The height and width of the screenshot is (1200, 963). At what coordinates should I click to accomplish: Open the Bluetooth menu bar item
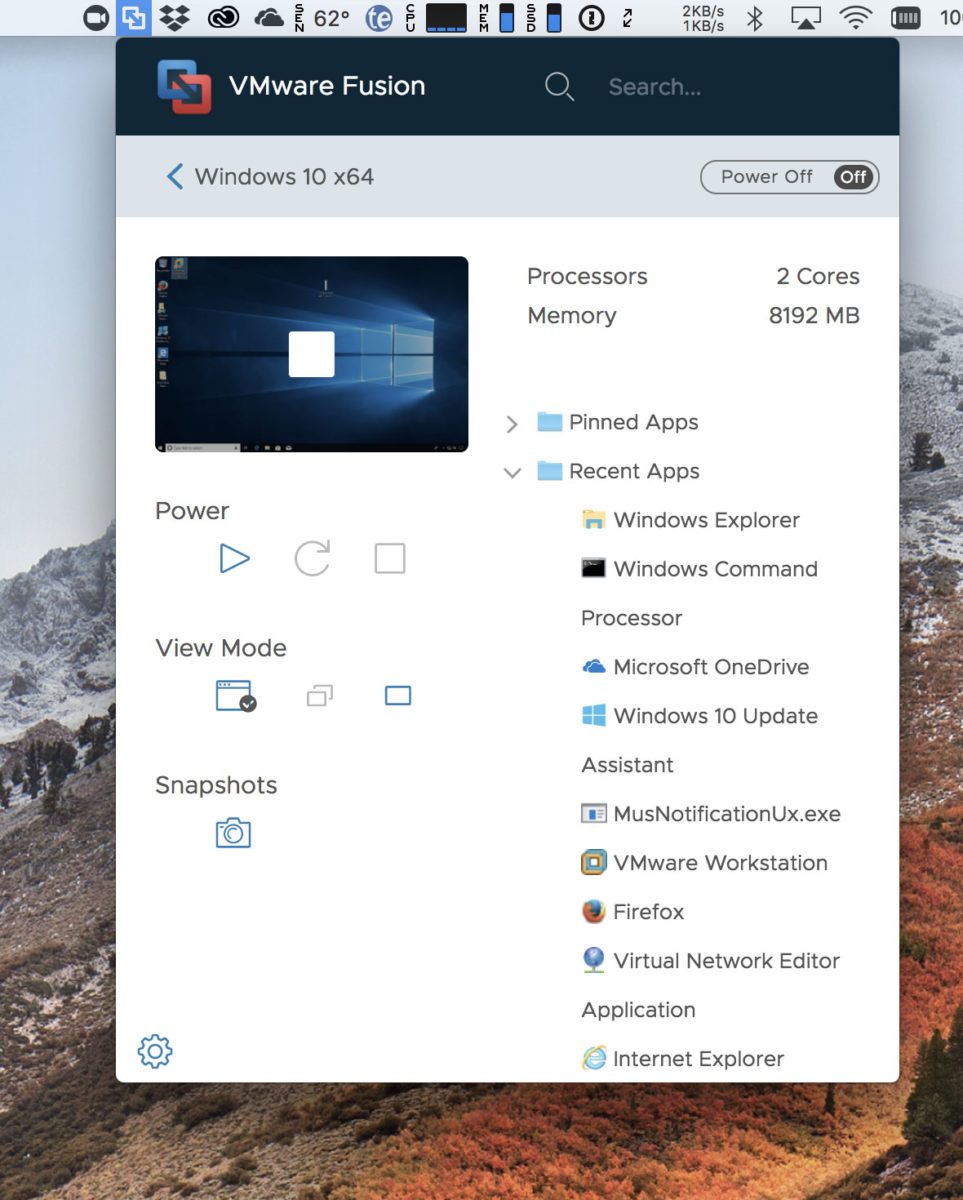[x=755, y=17]
